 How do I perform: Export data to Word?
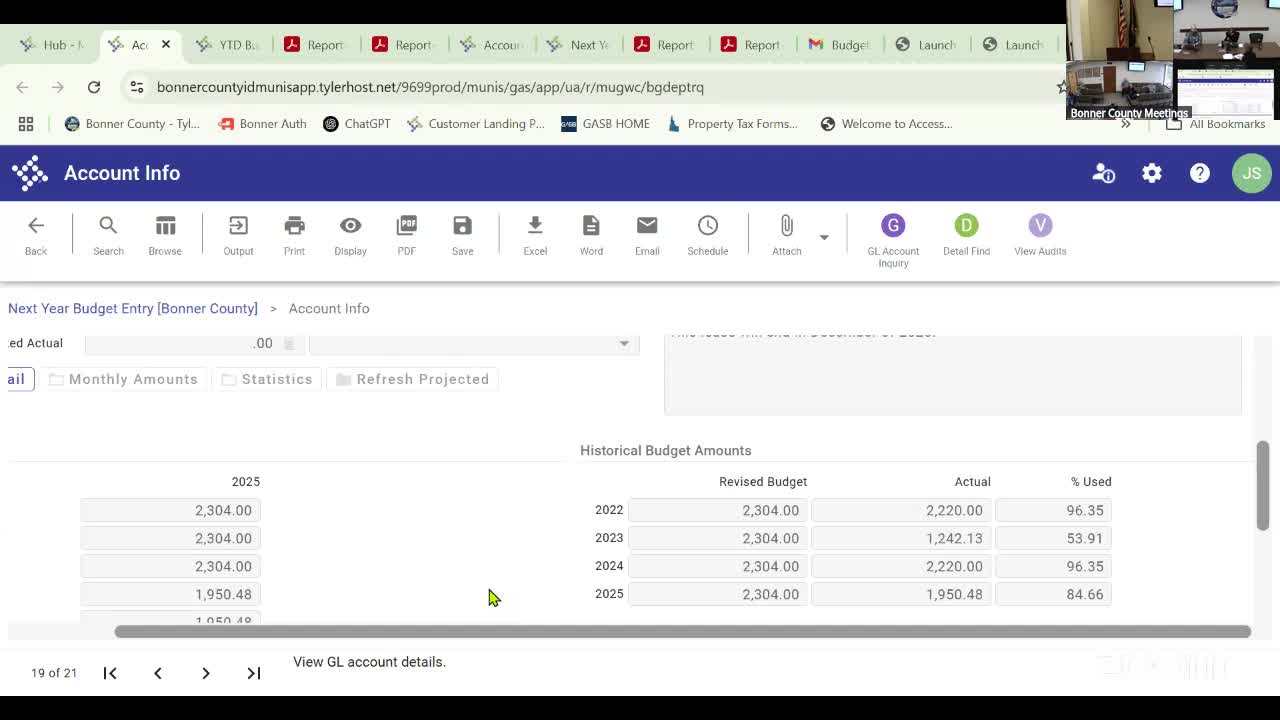(x=591, y=235)
